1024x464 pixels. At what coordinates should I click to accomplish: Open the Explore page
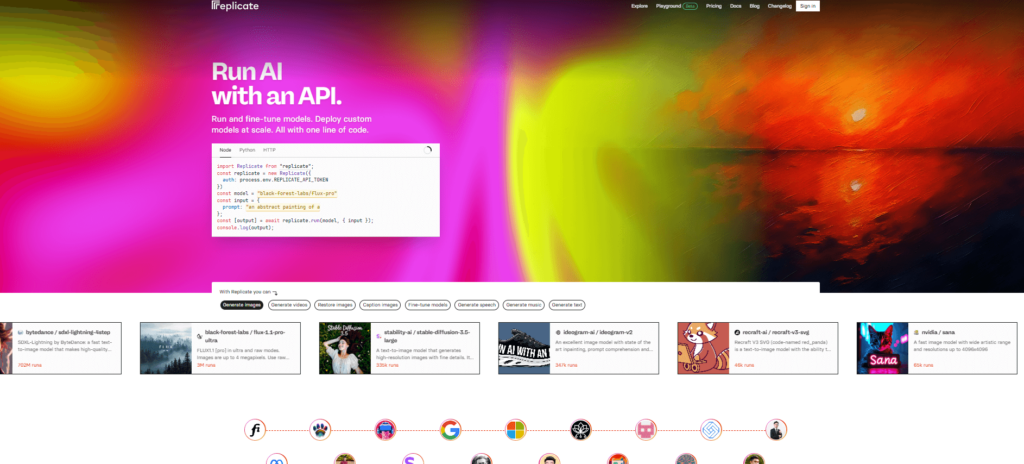click(x=639, y=6)
